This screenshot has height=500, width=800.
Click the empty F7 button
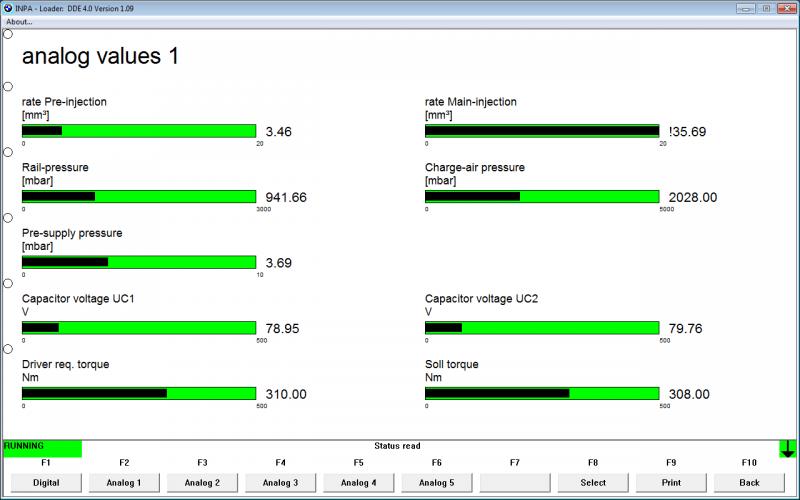click(515, 482)
